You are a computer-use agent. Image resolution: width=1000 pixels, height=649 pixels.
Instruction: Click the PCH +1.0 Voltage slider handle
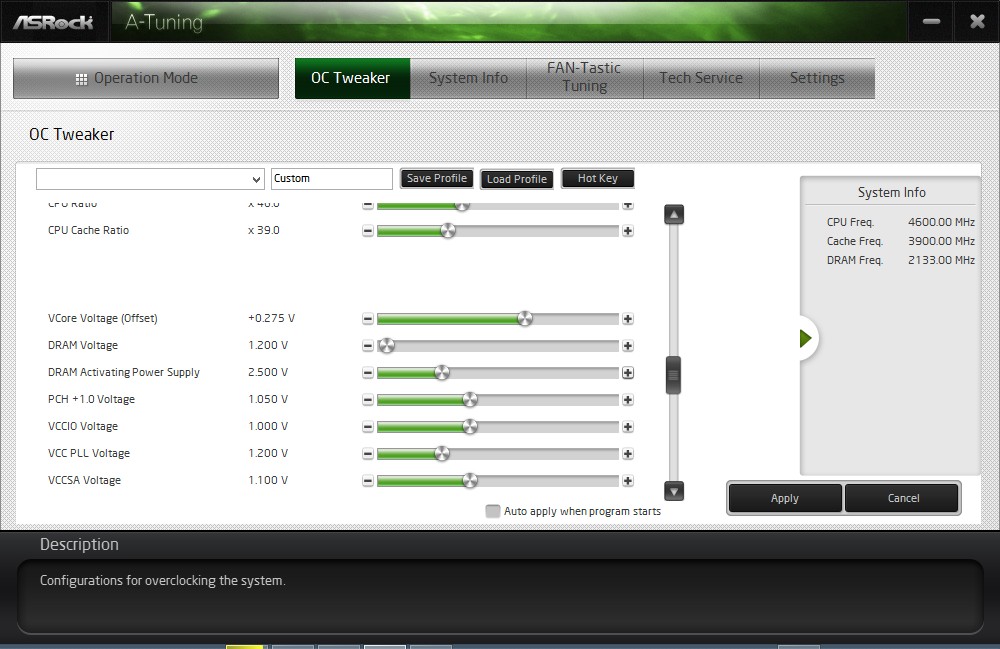coord(469,400)
